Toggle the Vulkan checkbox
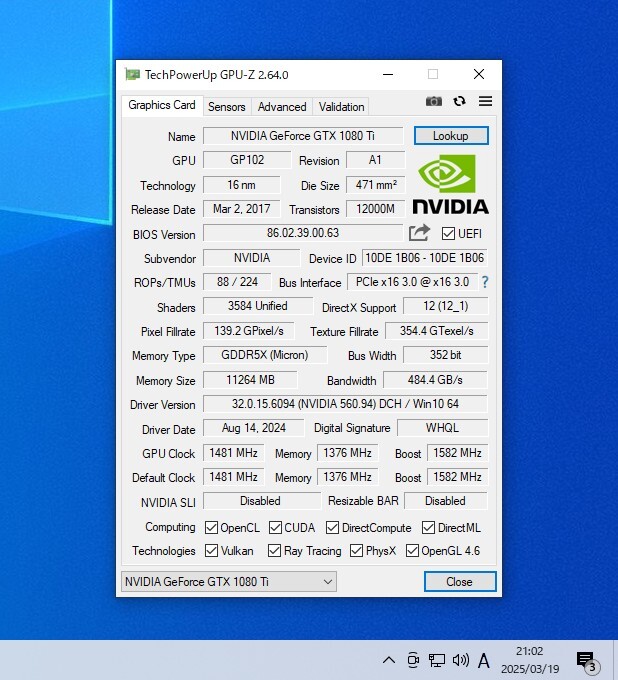 tap(211, 551)
